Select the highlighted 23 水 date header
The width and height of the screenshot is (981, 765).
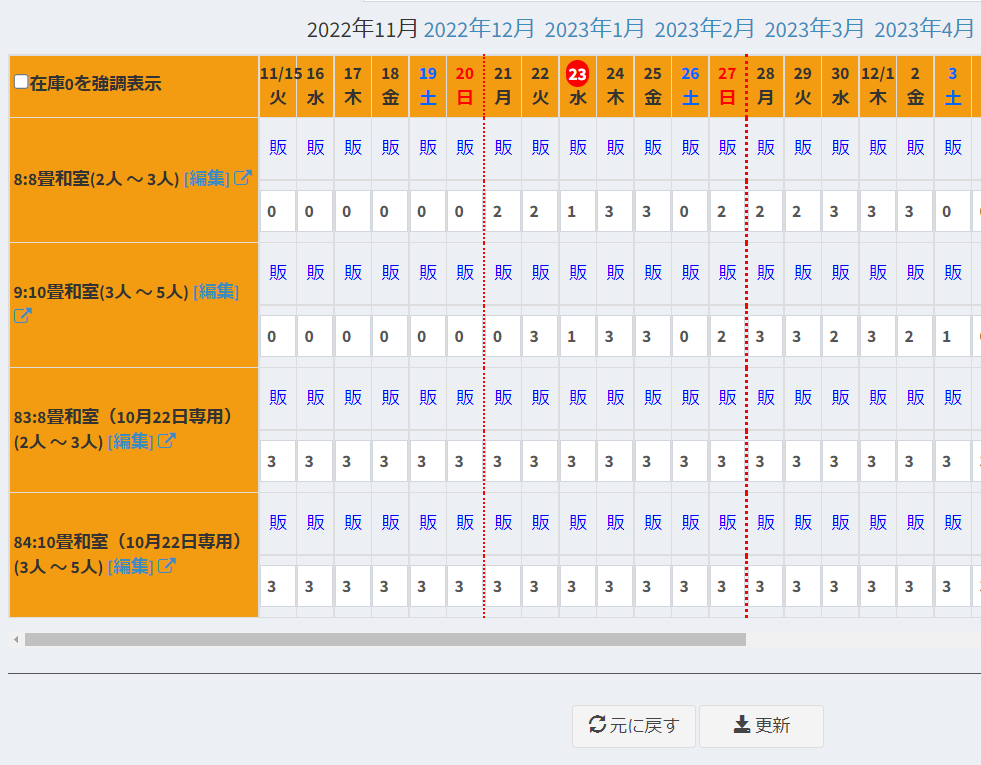click(577, 86)
